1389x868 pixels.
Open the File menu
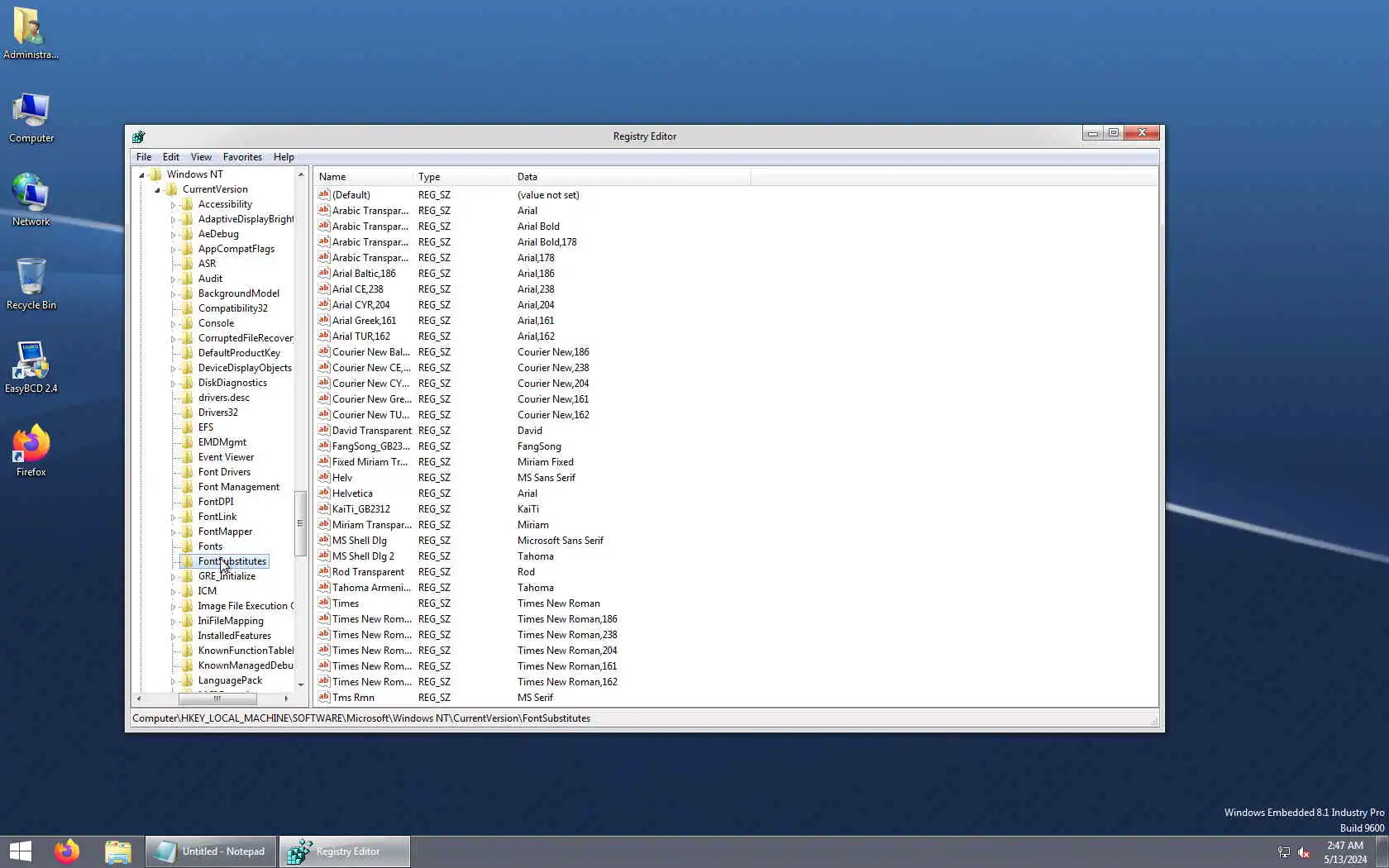[144, 157]
